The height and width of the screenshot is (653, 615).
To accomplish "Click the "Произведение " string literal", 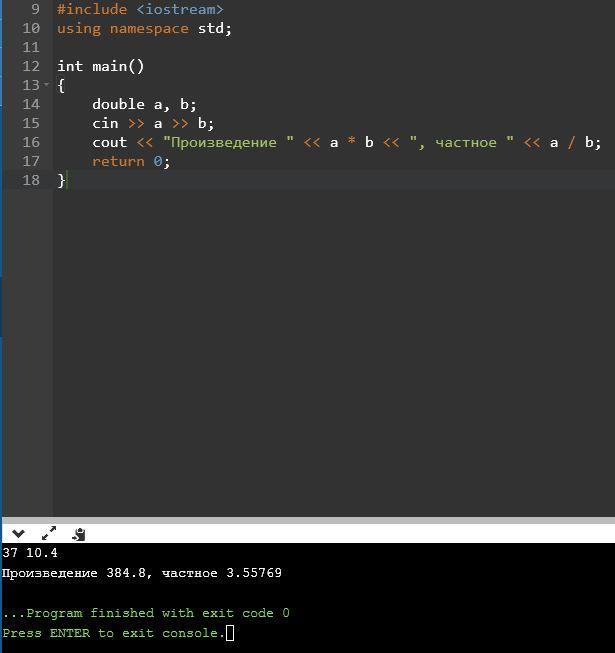I will point(228,142).
